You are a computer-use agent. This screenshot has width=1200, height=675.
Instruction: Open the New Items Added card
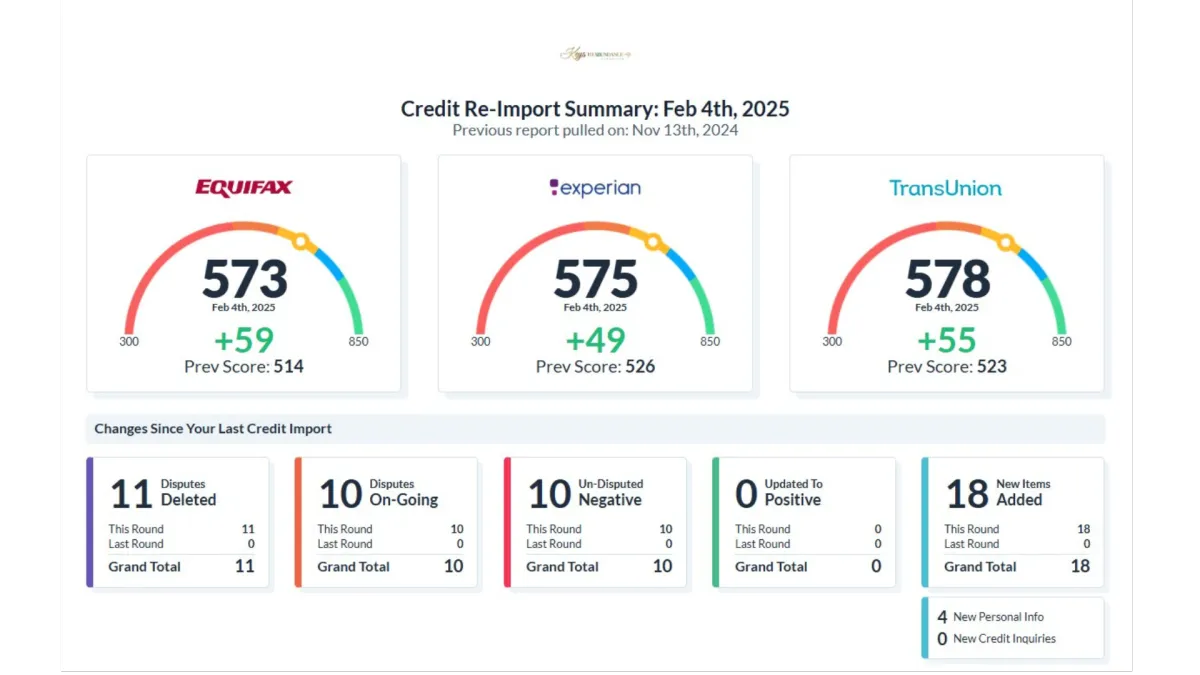(x=1013, y=522)
